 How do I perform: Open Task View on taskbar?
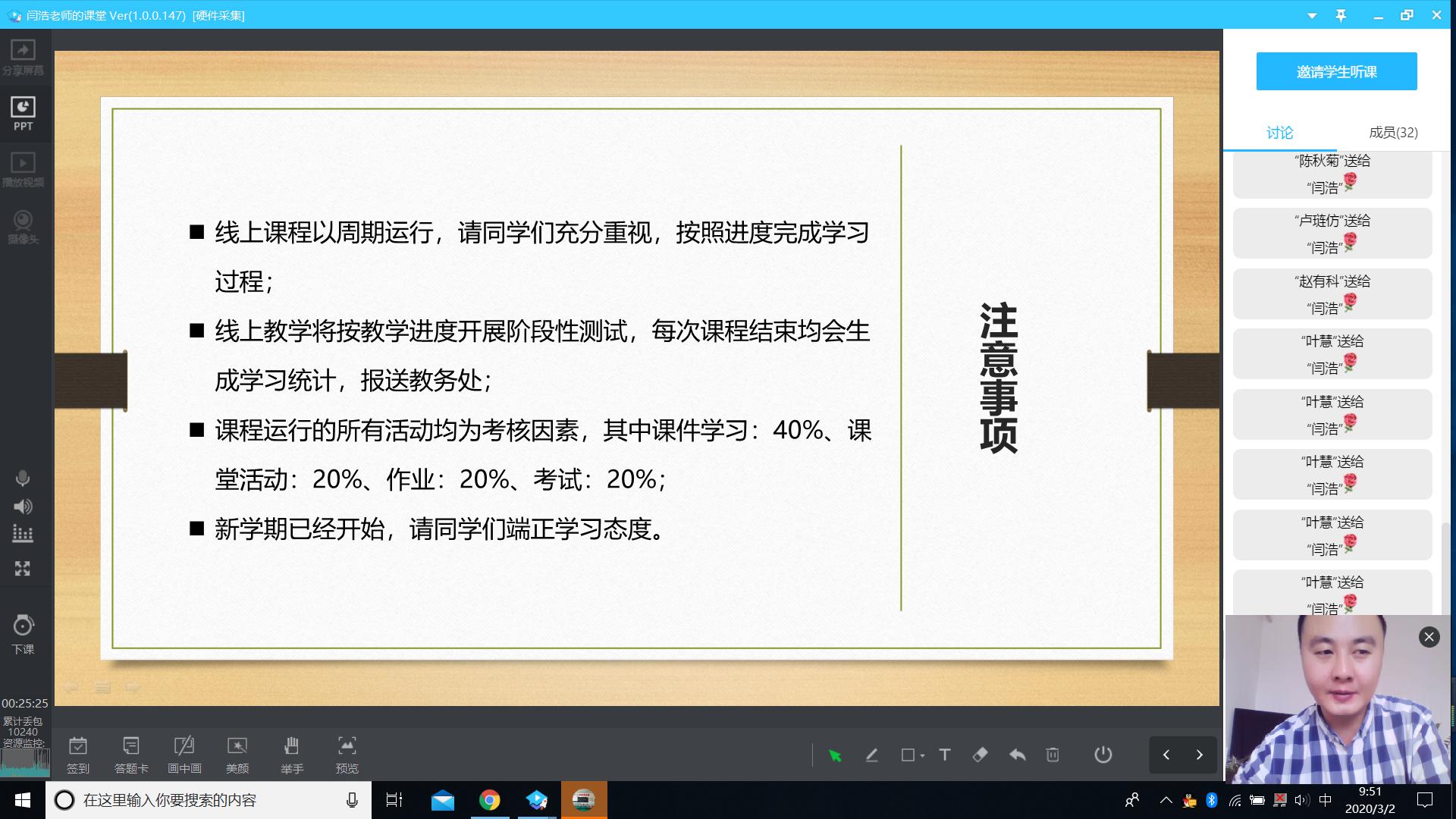pyautogui.click(x=394, y=800)
